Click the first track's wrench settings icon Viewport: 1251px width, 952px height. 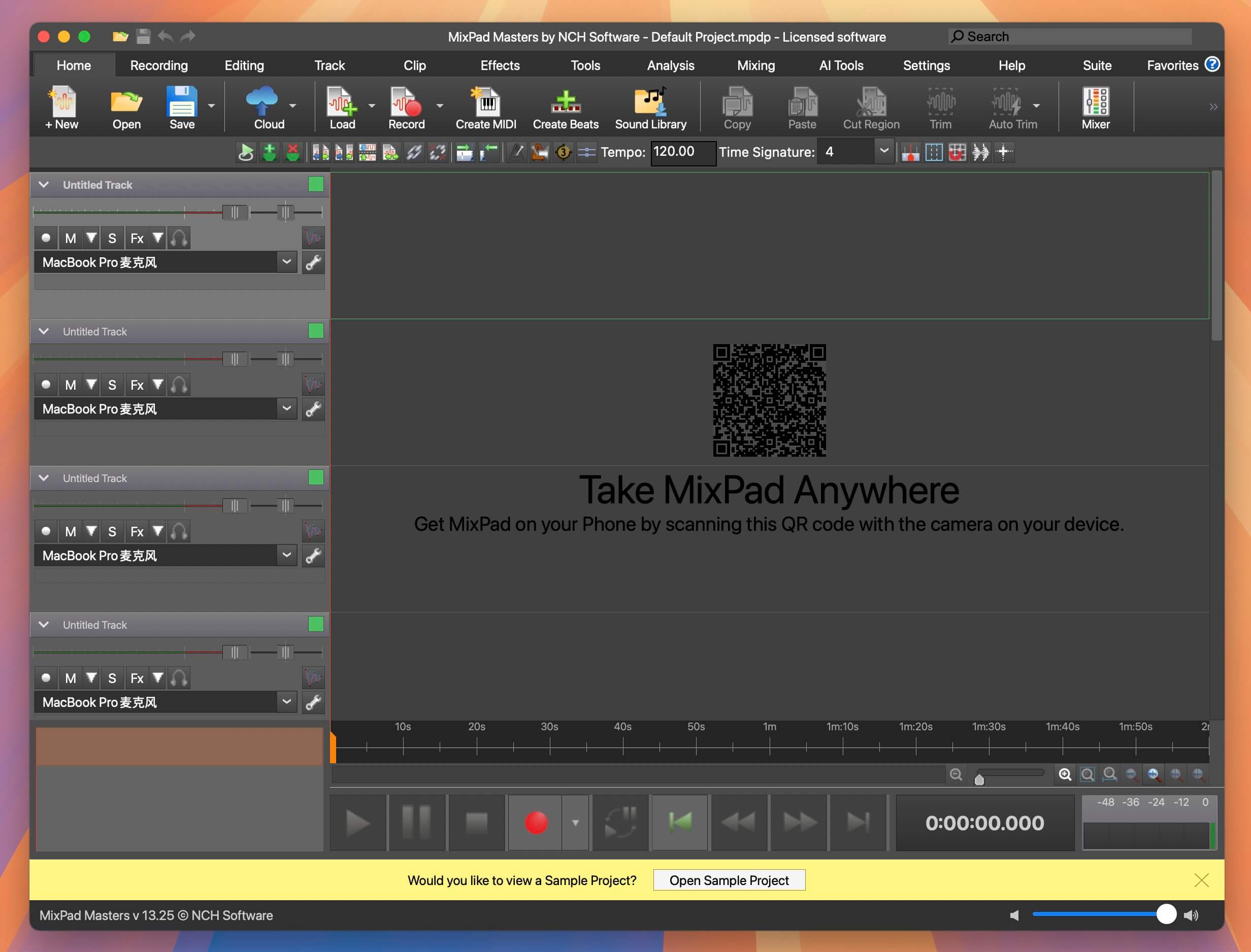click(313, 262)
